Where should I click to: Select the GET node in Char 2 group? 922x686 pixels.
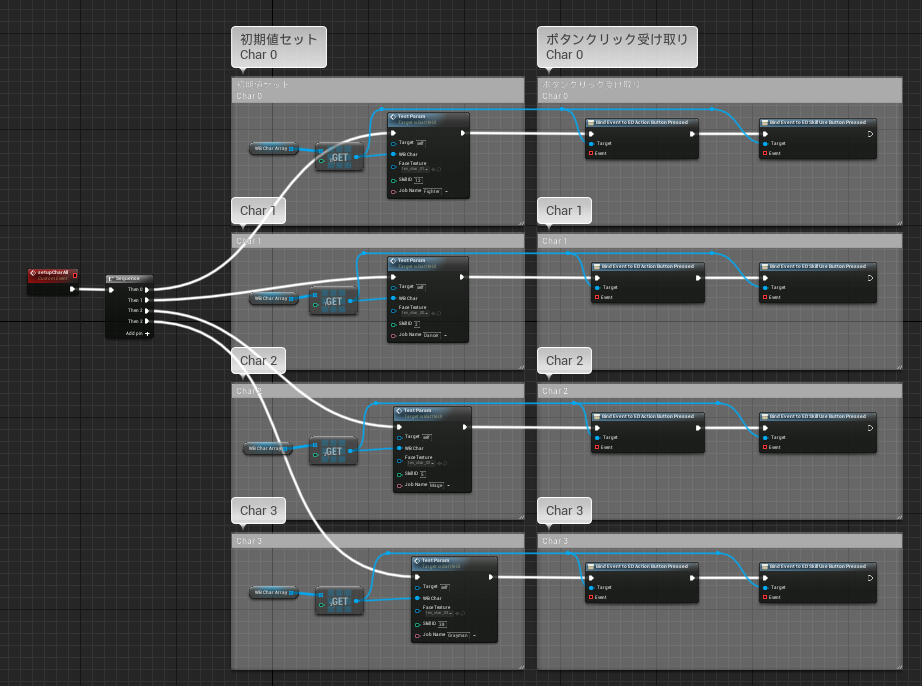click(333, 451)
